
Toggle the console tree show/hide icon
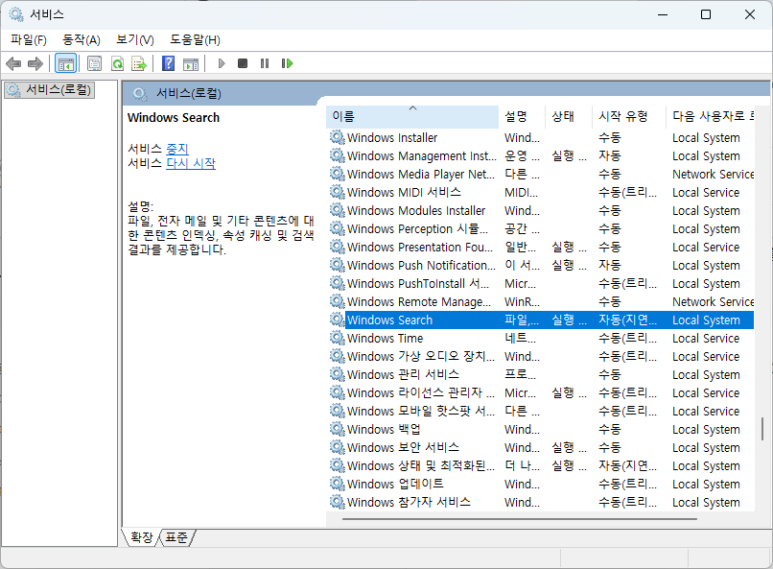[x=66, y=64]
